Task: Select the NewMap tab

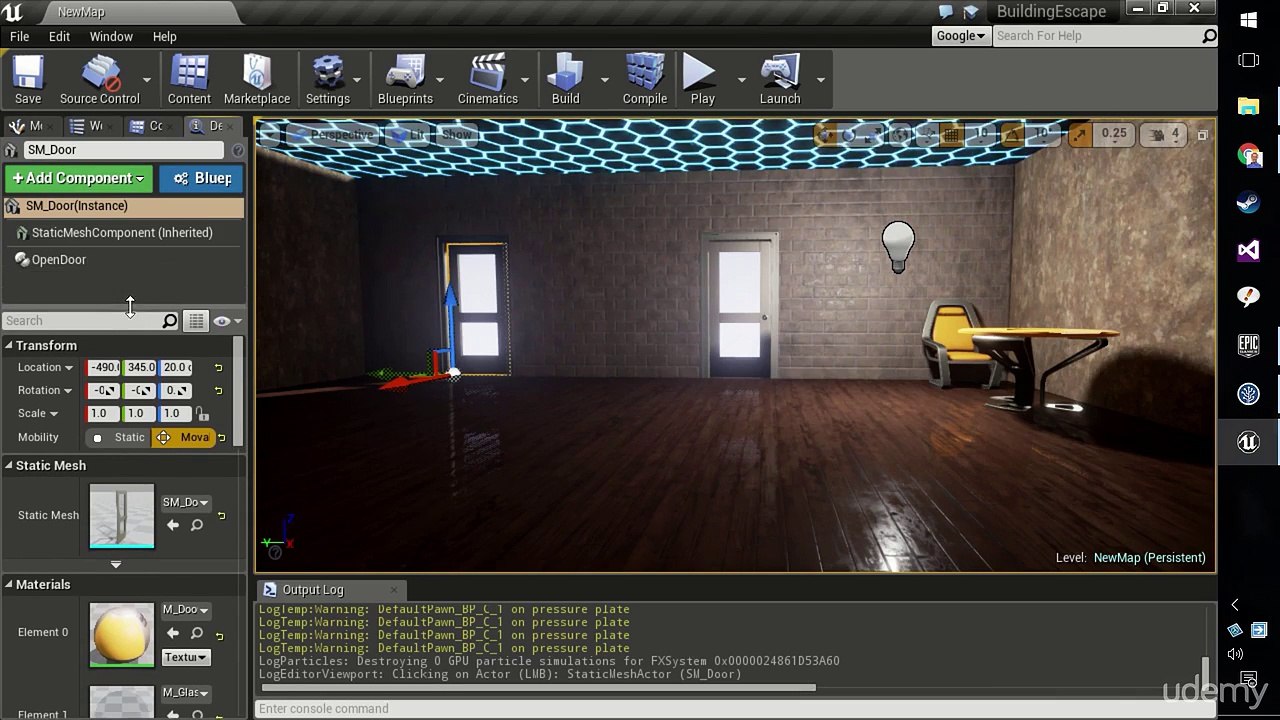Action: (x=81, y=12)
